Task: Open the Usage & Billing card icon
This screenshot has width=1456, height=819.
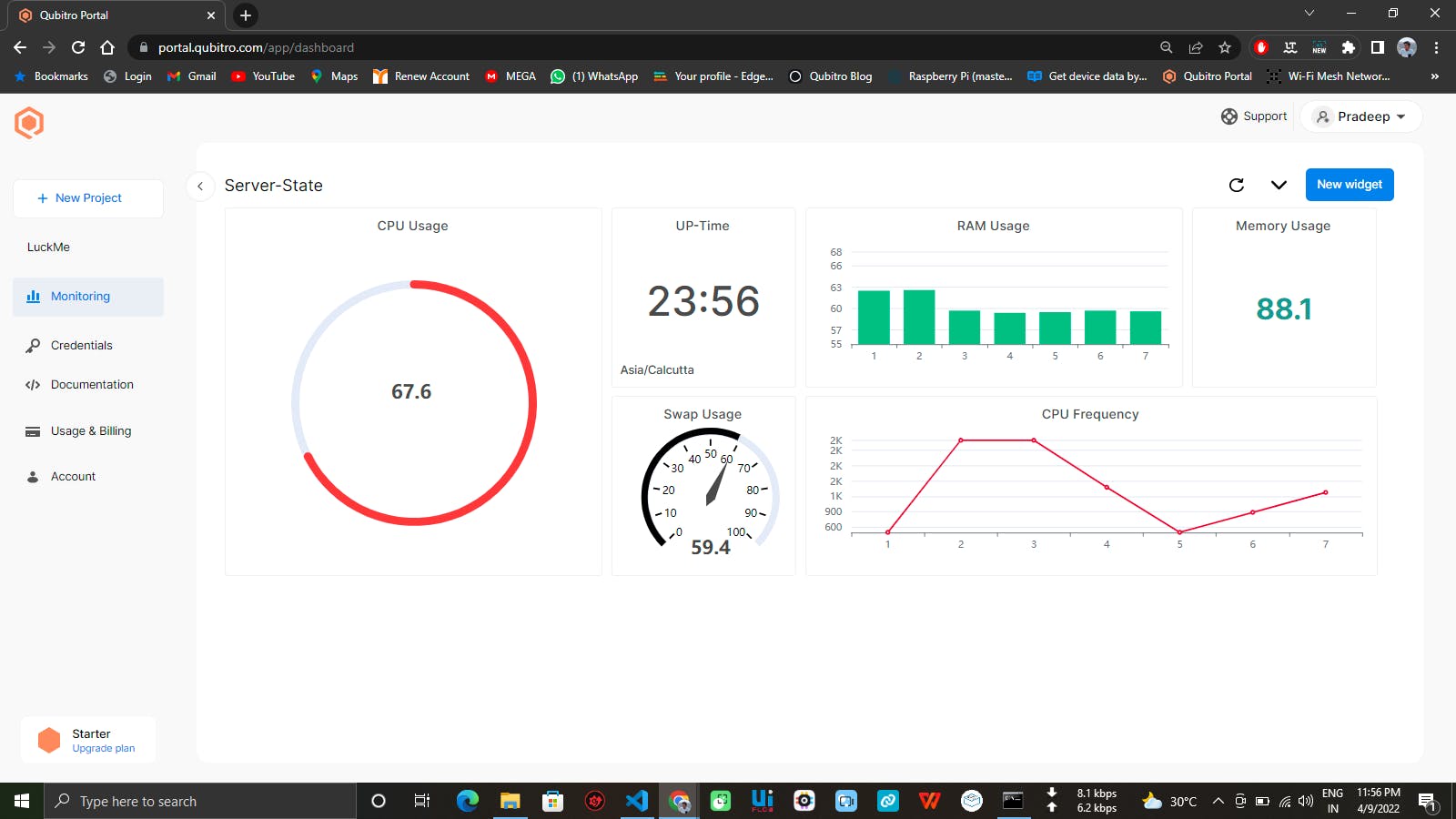Action: (x=33, y=431)
